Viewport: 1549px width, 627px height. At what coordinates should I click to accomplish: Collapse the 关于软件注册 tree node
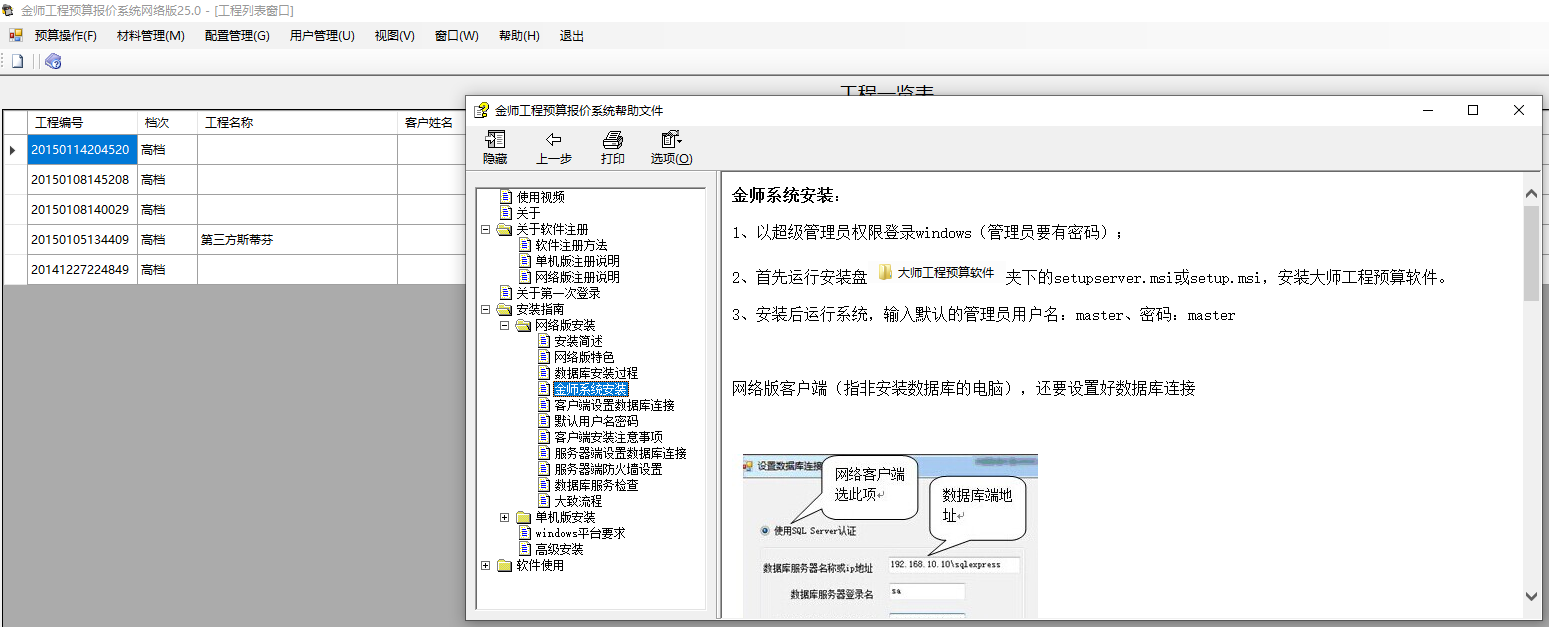(486, 229)
